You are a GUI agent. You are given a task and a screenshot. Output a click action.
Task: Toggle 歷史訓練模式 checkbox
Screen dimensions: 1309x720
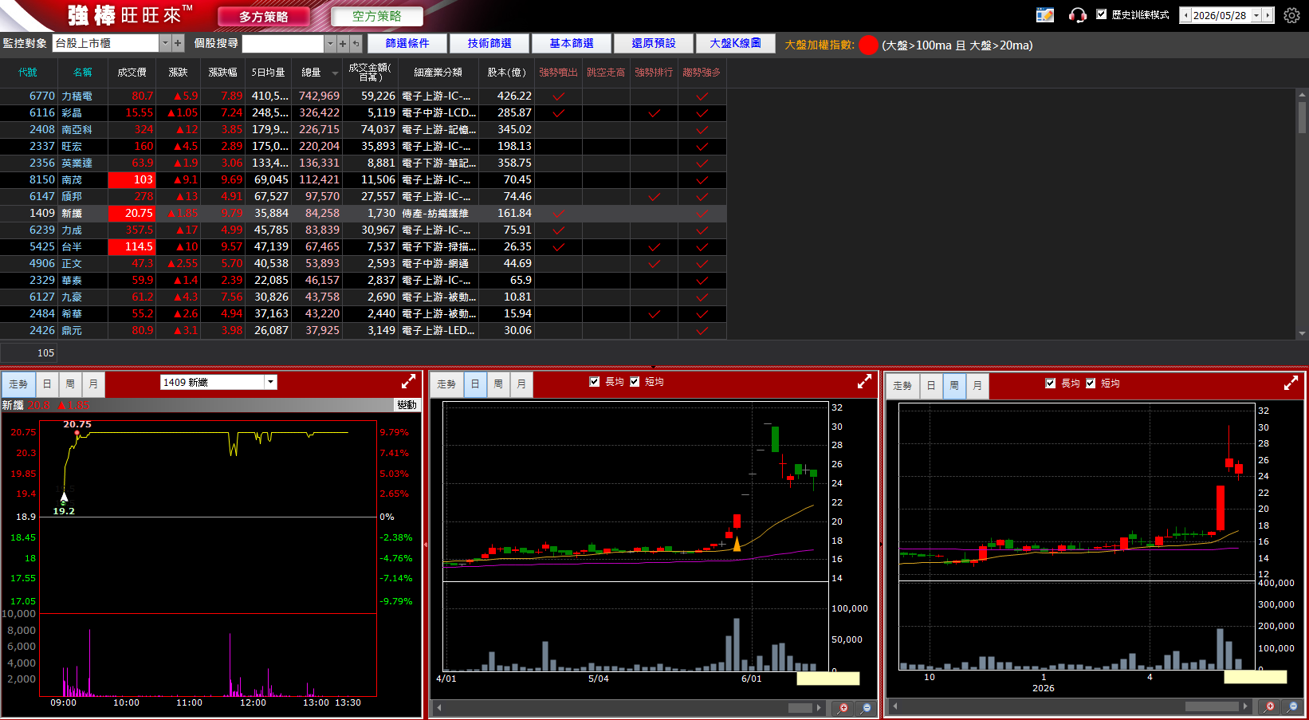(x=1102, y=15)
